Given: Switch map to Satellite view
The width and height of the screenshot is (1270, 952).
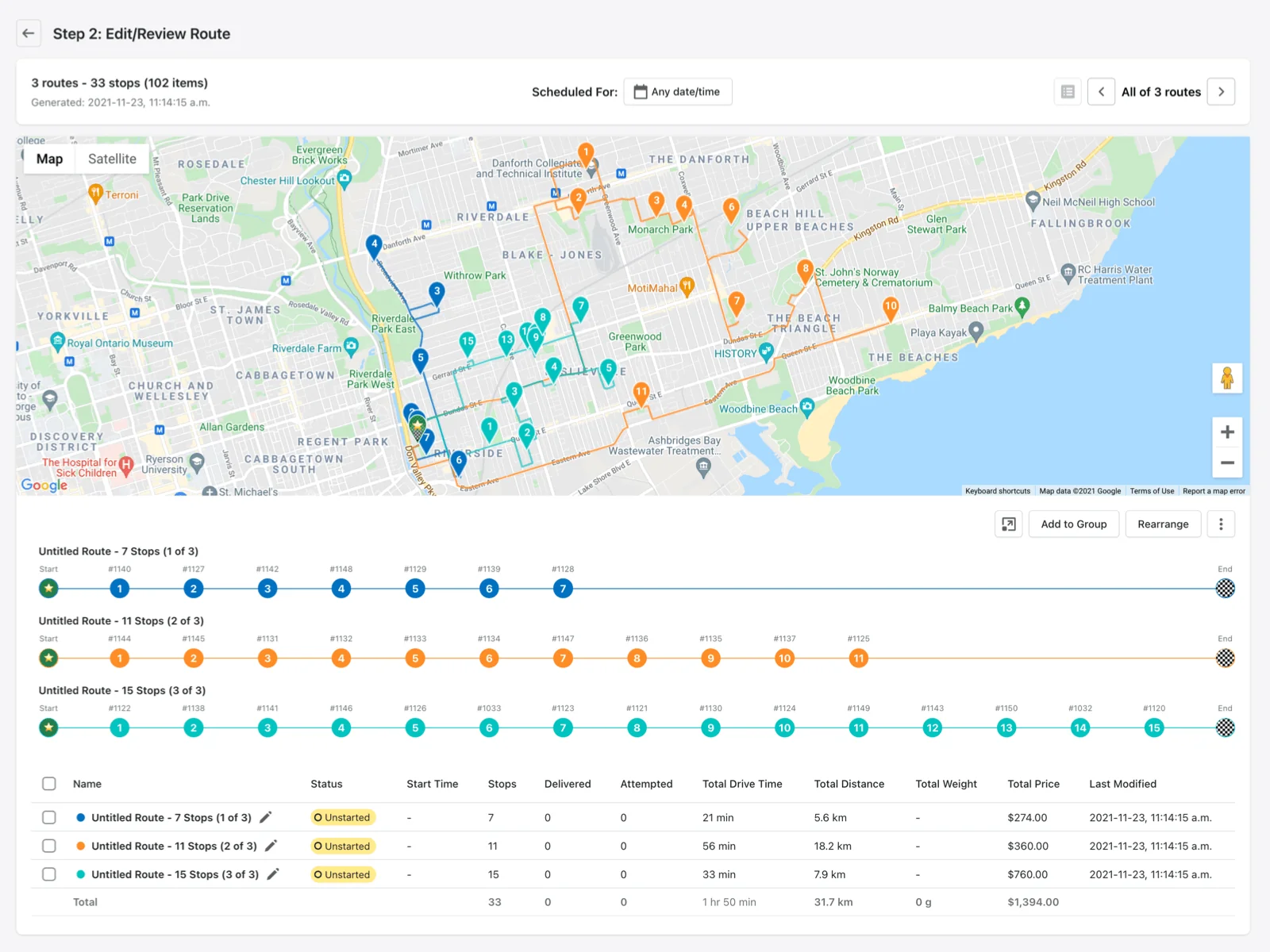Looking at the screenshot, I should coord(112,159).
